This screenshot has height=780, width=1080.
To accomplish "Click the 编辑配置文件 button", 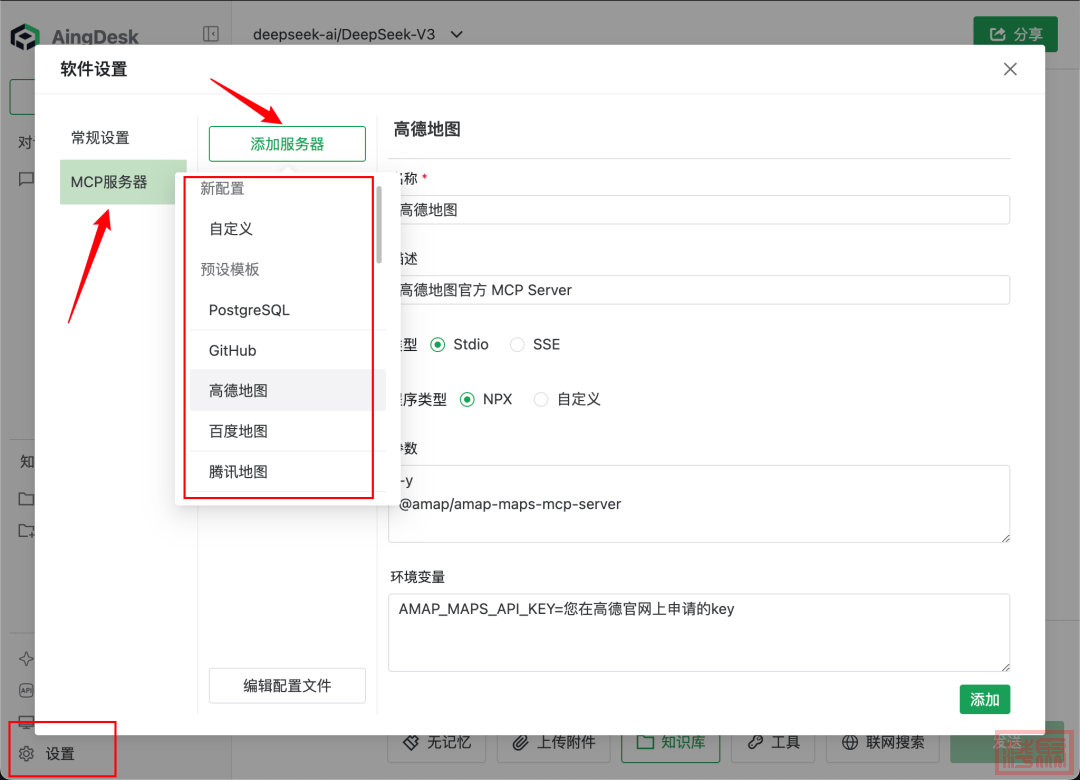I will [287, 686].
